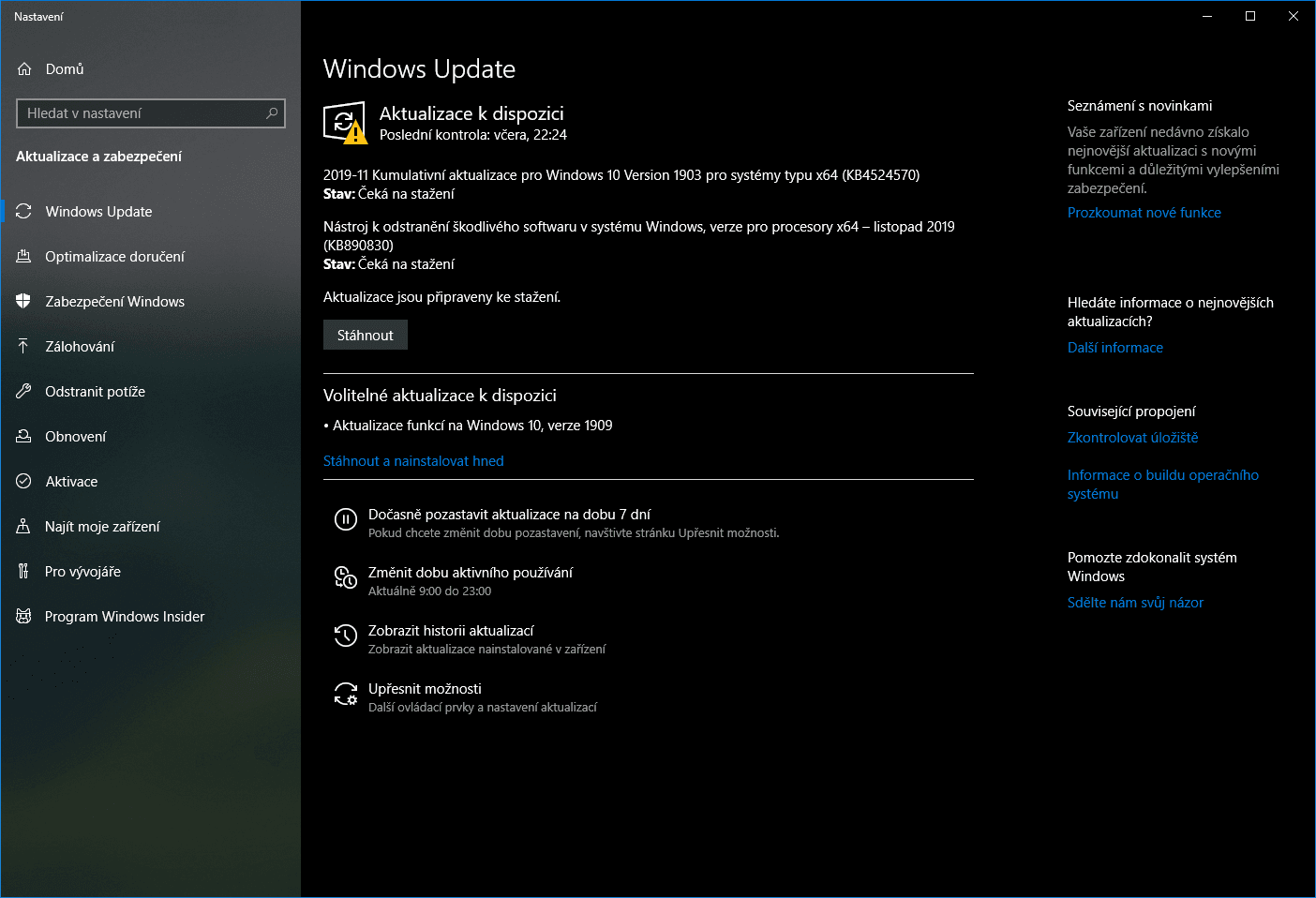Click the Najít moje zařízení locator icon
The image size is (1316, 898).
[x=23, y=527]
